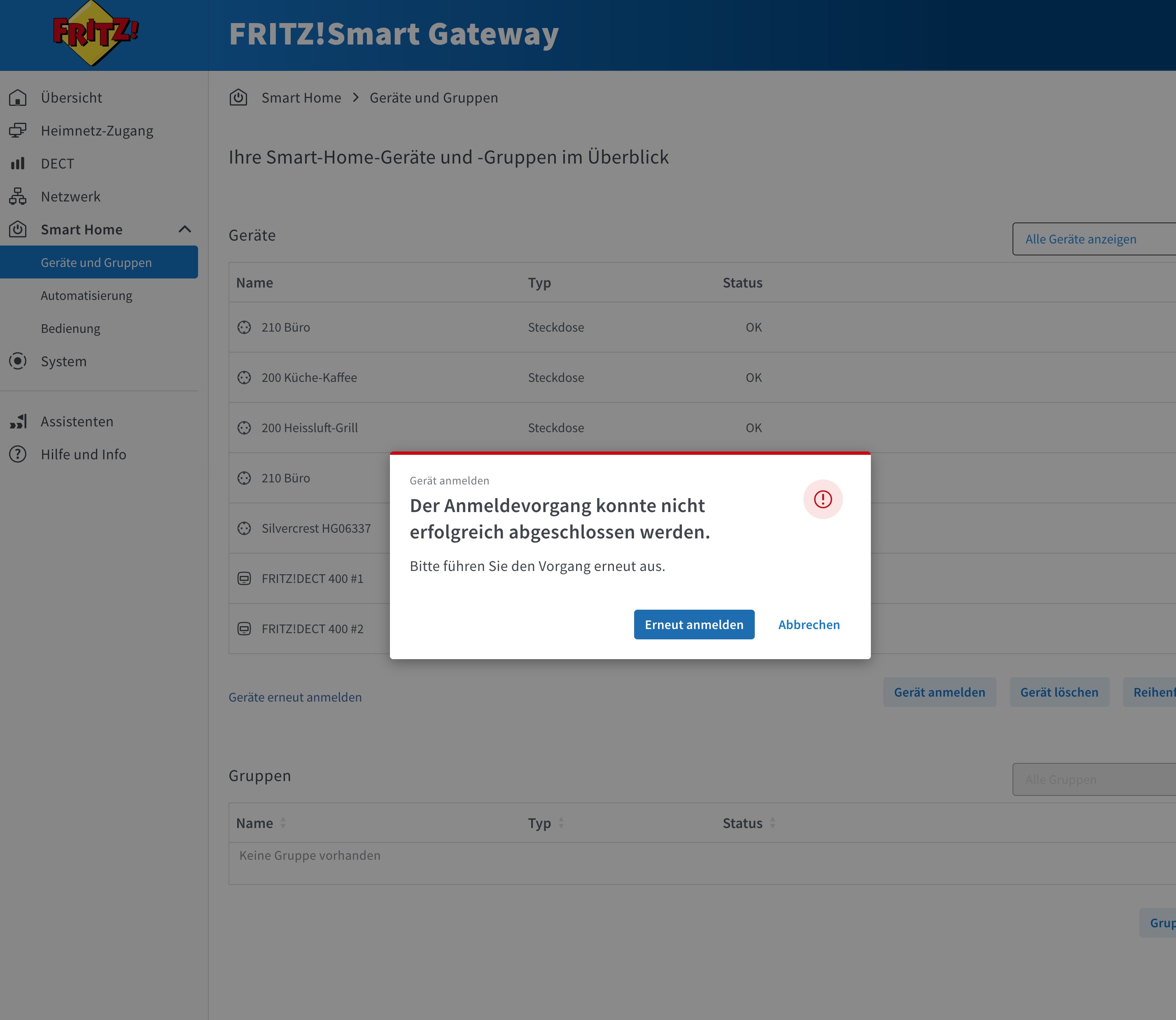Click the Hilfe und Info question icon
1176x1020 pixels.
pos(18,455)
